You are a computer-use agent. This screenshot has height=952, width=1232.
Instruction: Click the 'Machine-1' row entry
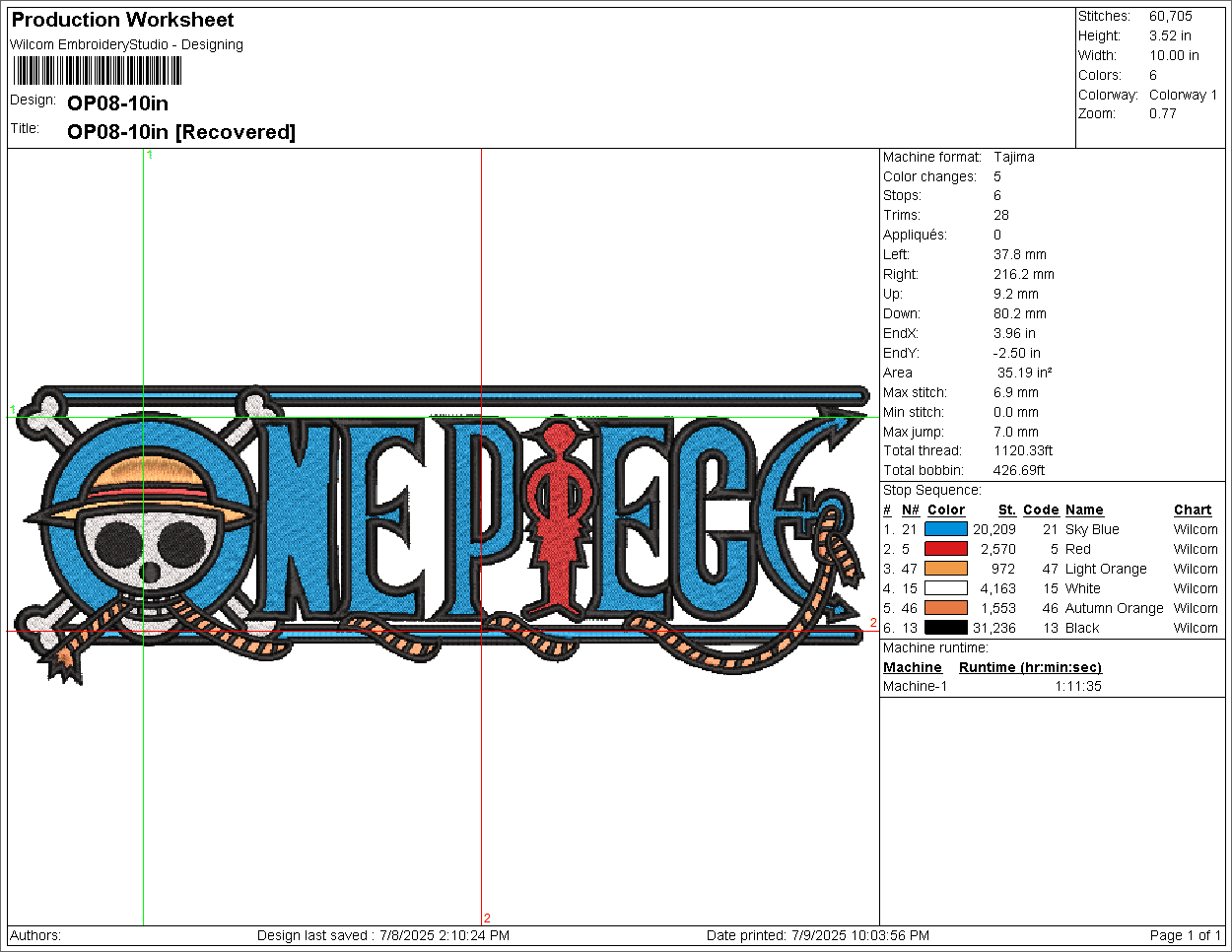915,686
